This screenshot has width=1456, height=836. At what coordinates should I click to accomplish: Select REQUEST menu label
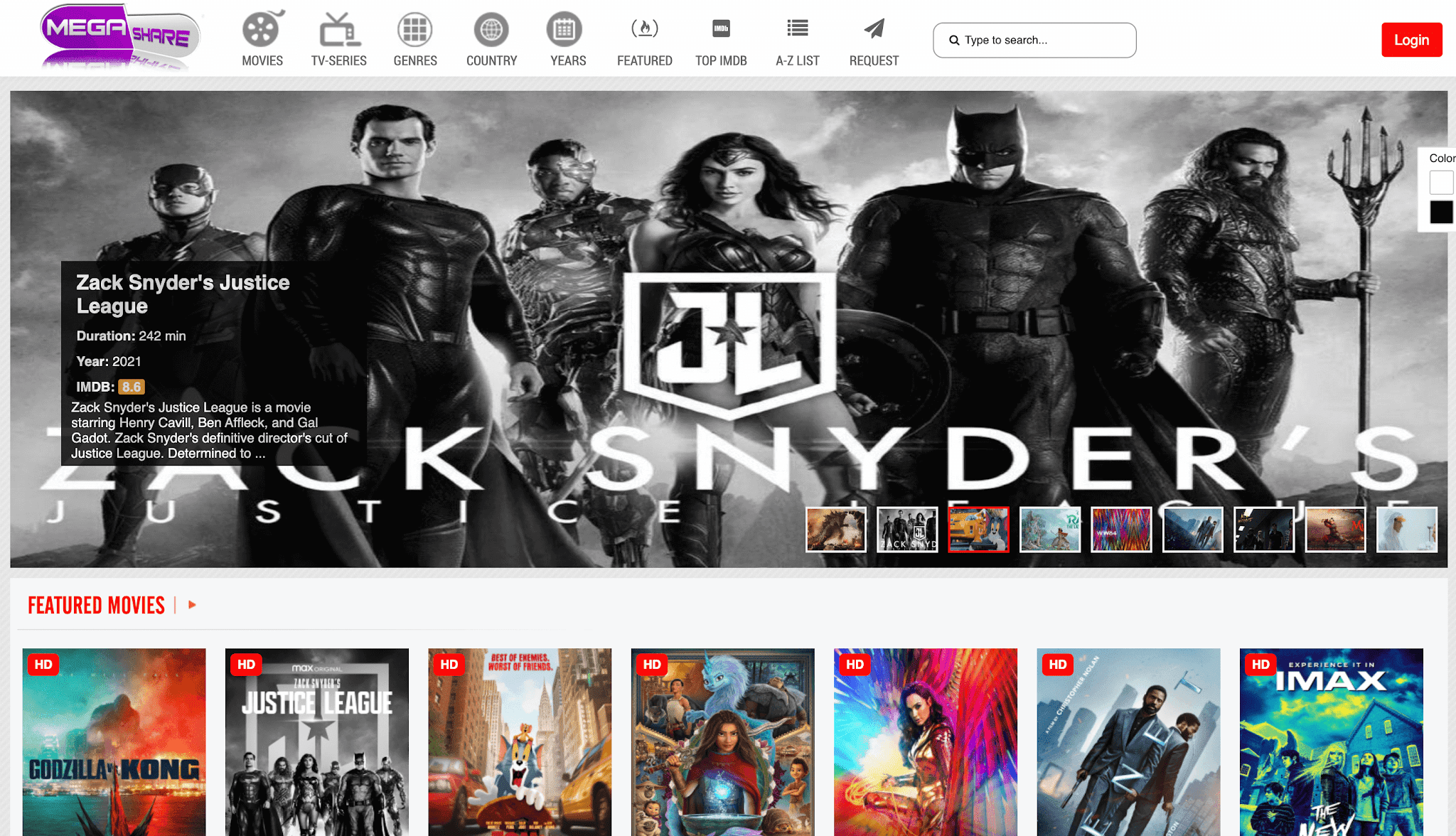[x=874, y=60]
